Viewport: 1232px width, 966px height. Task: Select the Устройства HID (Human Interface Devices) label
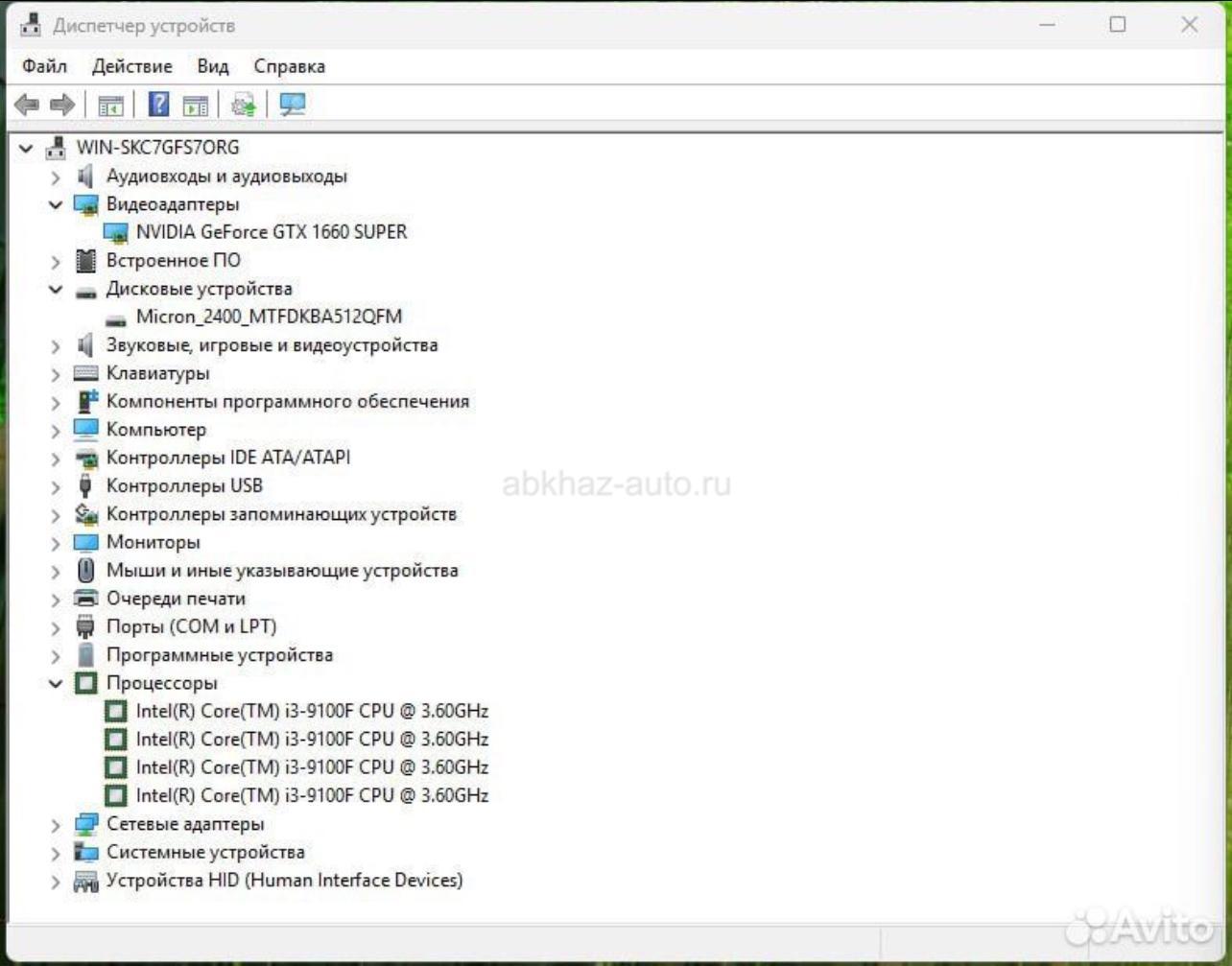click(x=284, y=880)
